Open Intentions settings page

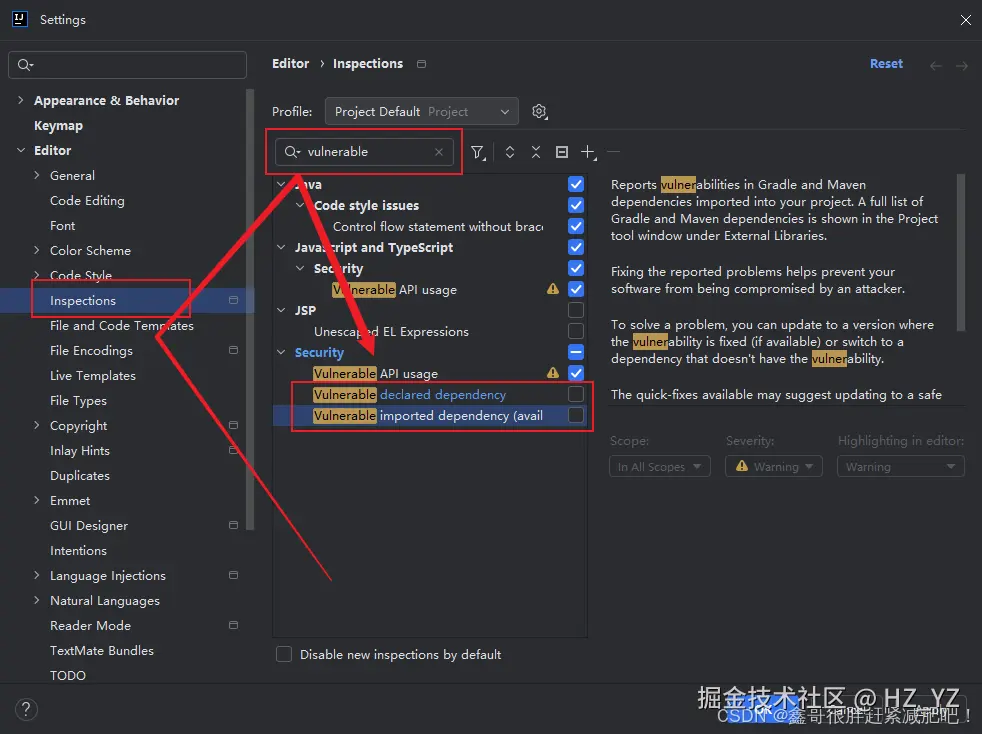78,550
